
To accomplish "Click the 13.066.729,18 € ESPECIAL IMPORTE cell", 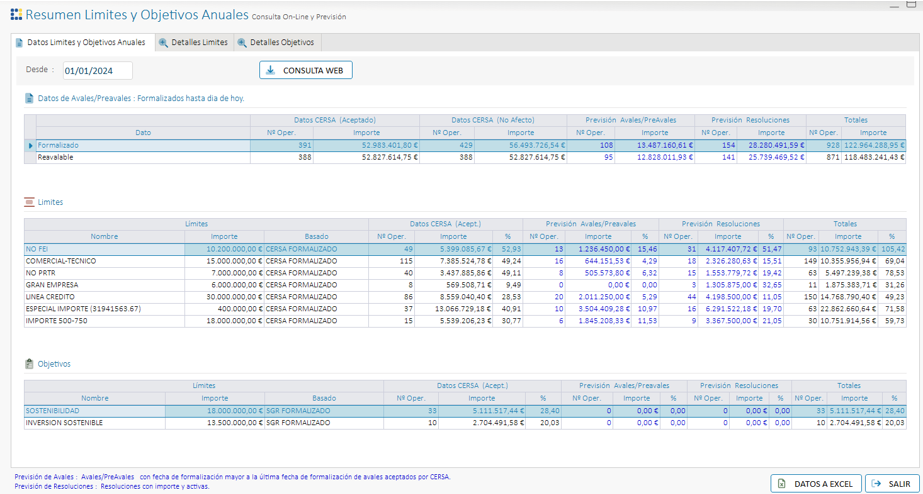I will point(454,309).
